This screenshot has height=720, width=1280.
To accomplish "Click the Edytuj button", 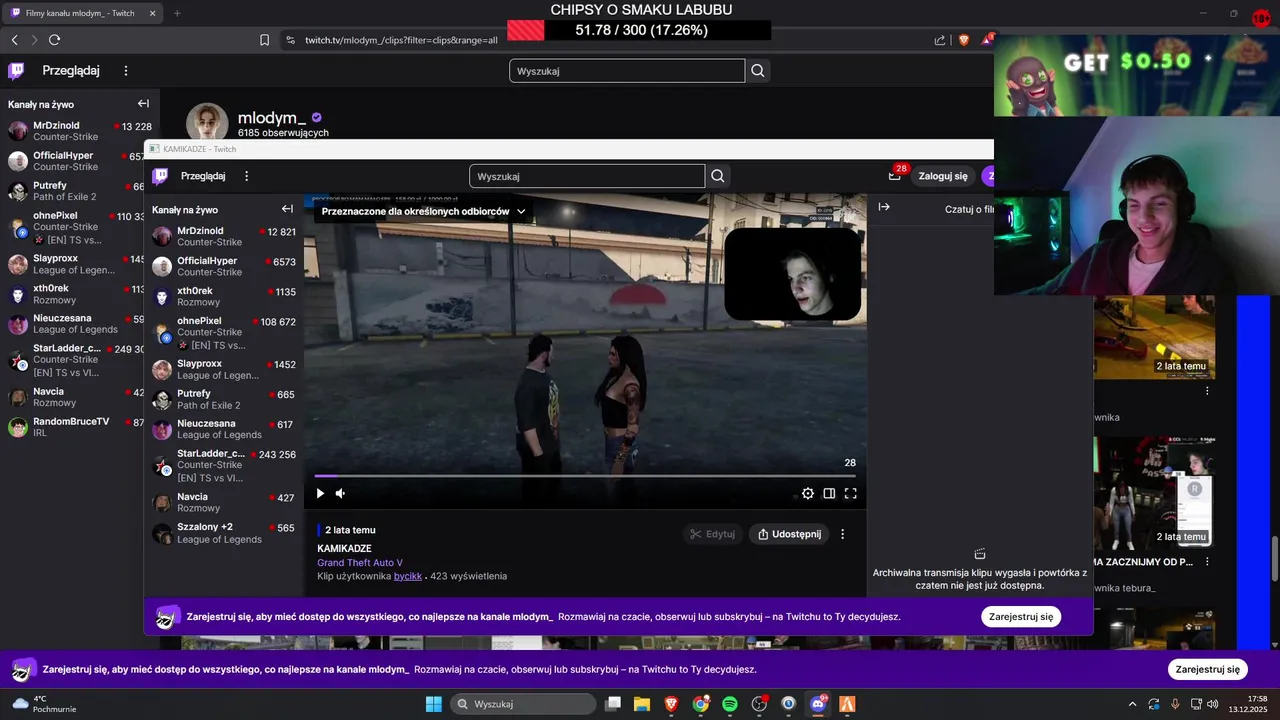I will (712, 534).
